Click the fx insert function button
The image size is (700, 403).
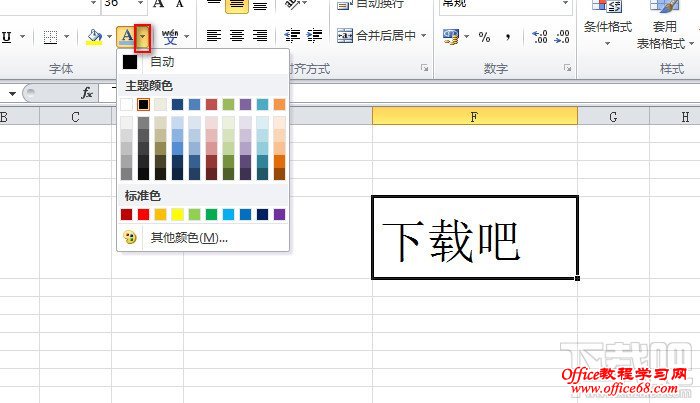coord(87,93)
